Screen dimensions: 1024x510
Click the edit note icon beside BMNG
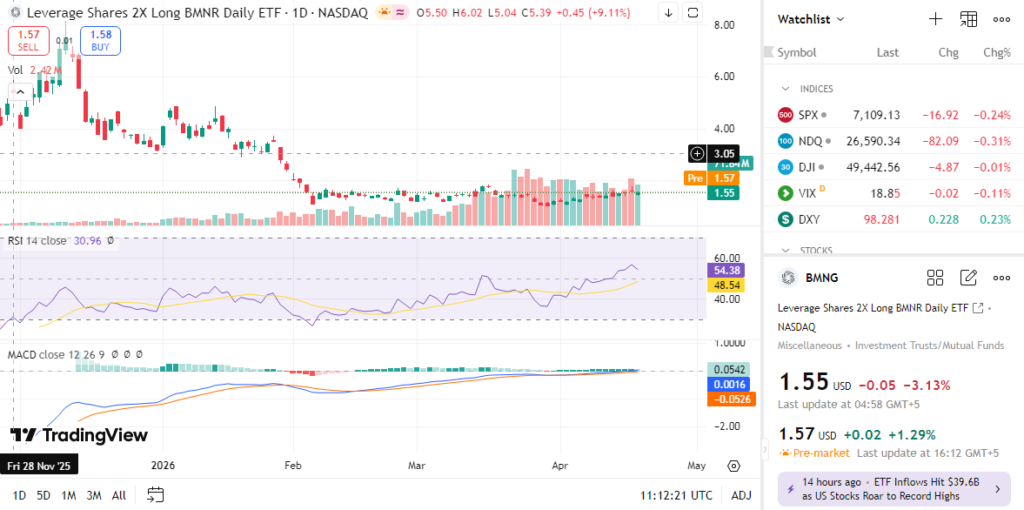click(968, 278)
